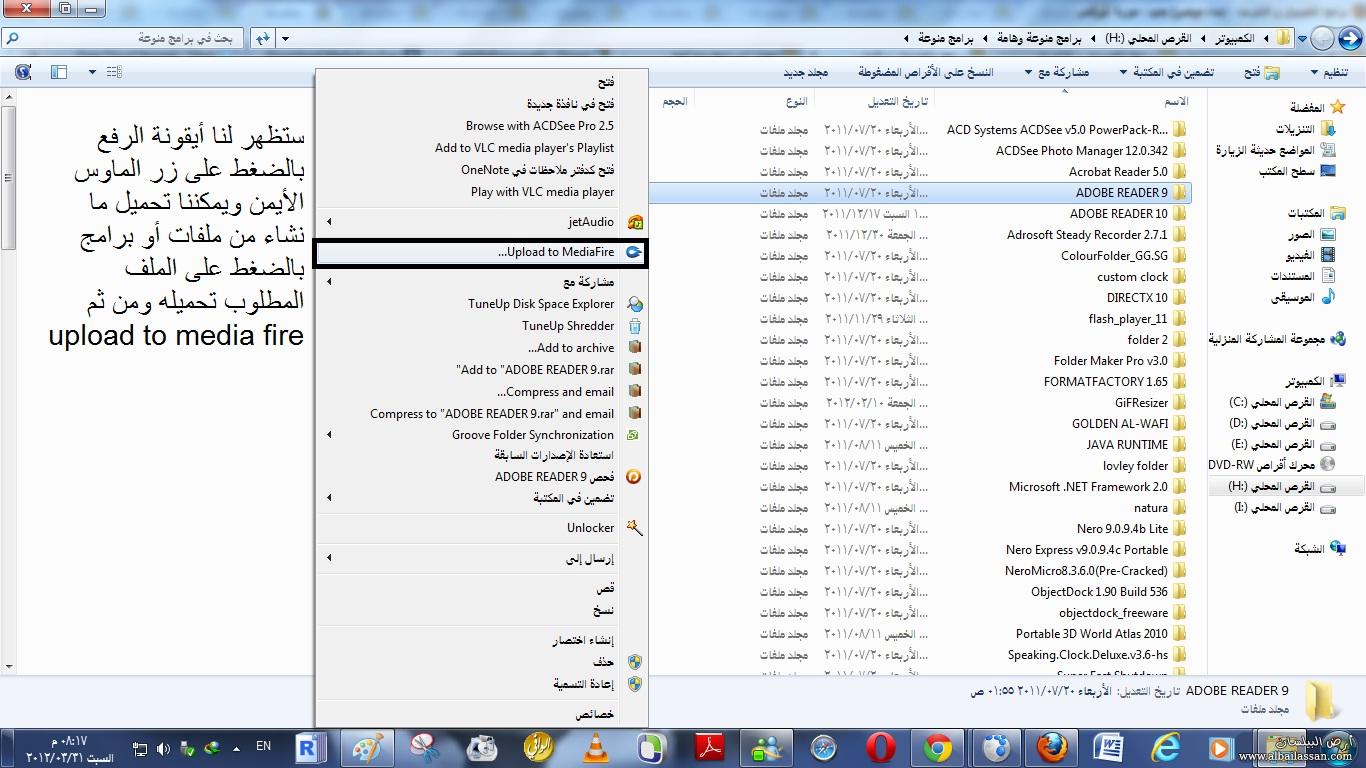Open Adobe Reader from the taskbar
The image size is (1366, 768).
pyautogui.click(x=711, y=747)
